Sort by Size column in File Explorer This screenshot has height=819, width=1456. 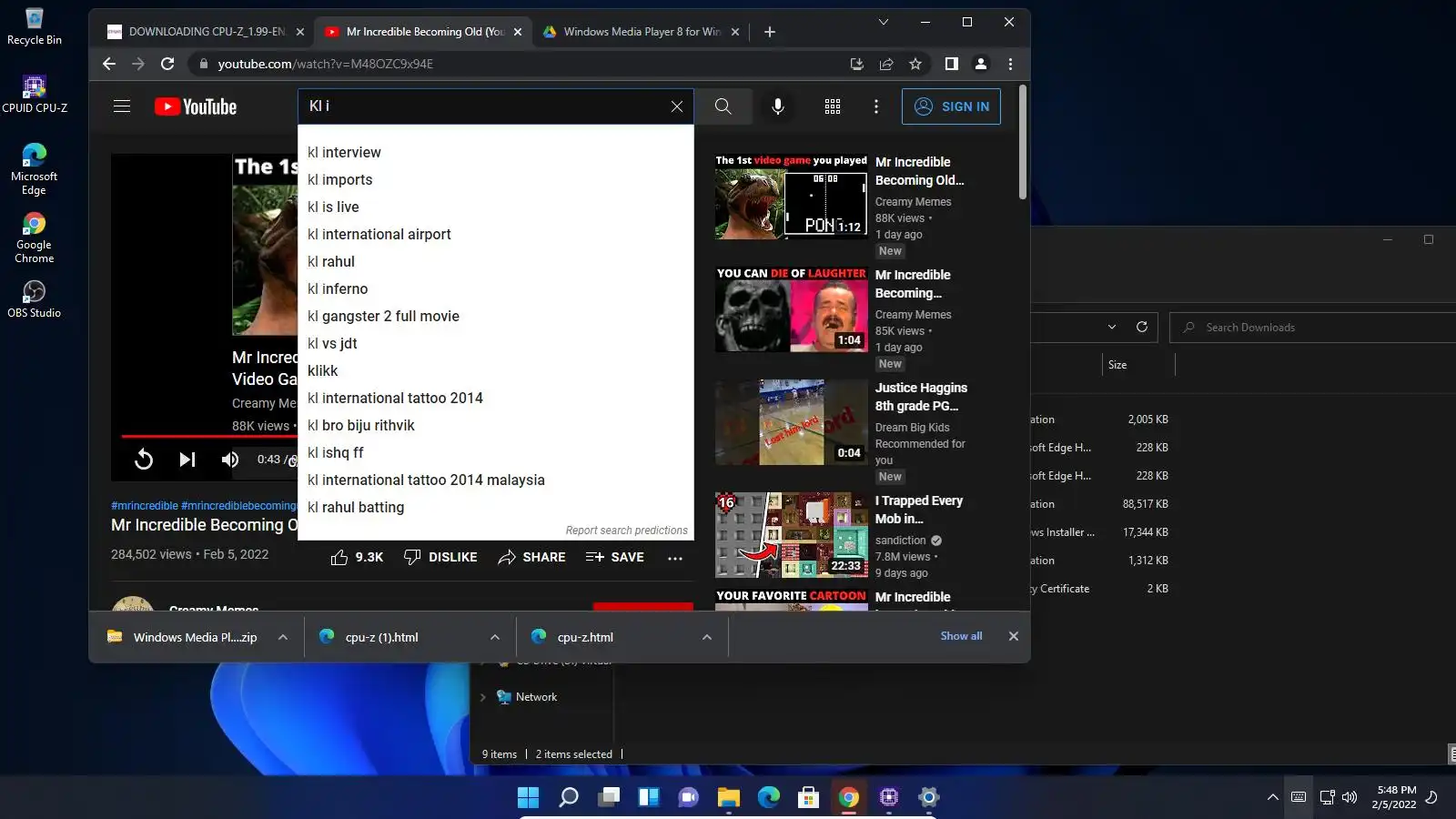tap(1117, 365)
